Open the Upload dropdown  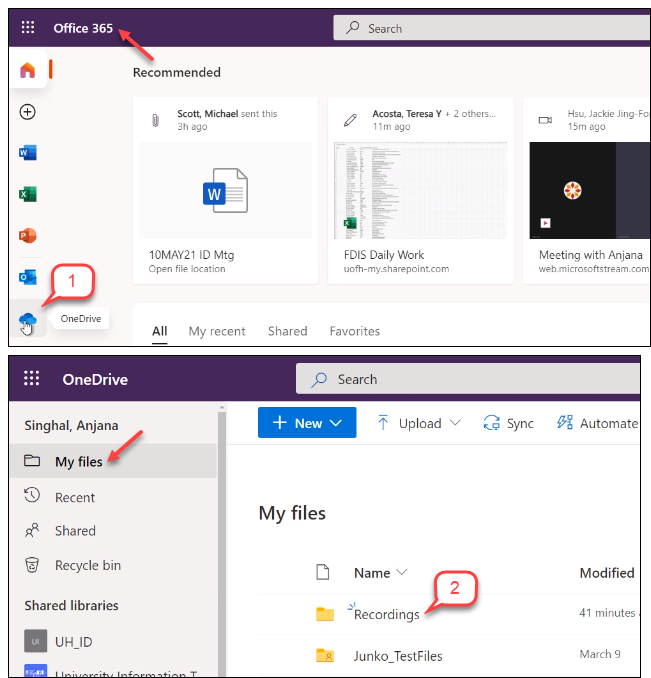click(x=419, y=423)
